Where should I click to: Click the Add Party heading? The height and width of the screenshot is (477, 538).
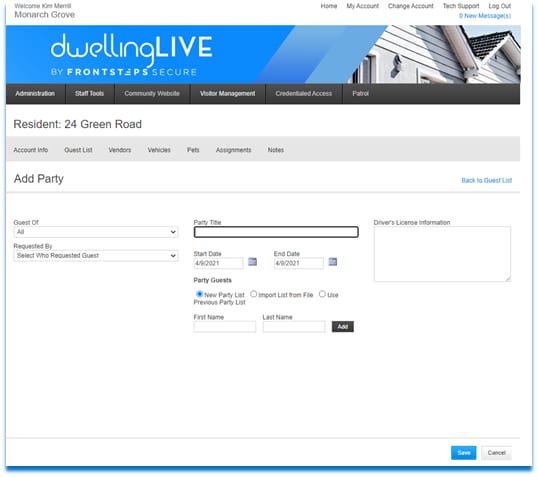coord(39,179)
